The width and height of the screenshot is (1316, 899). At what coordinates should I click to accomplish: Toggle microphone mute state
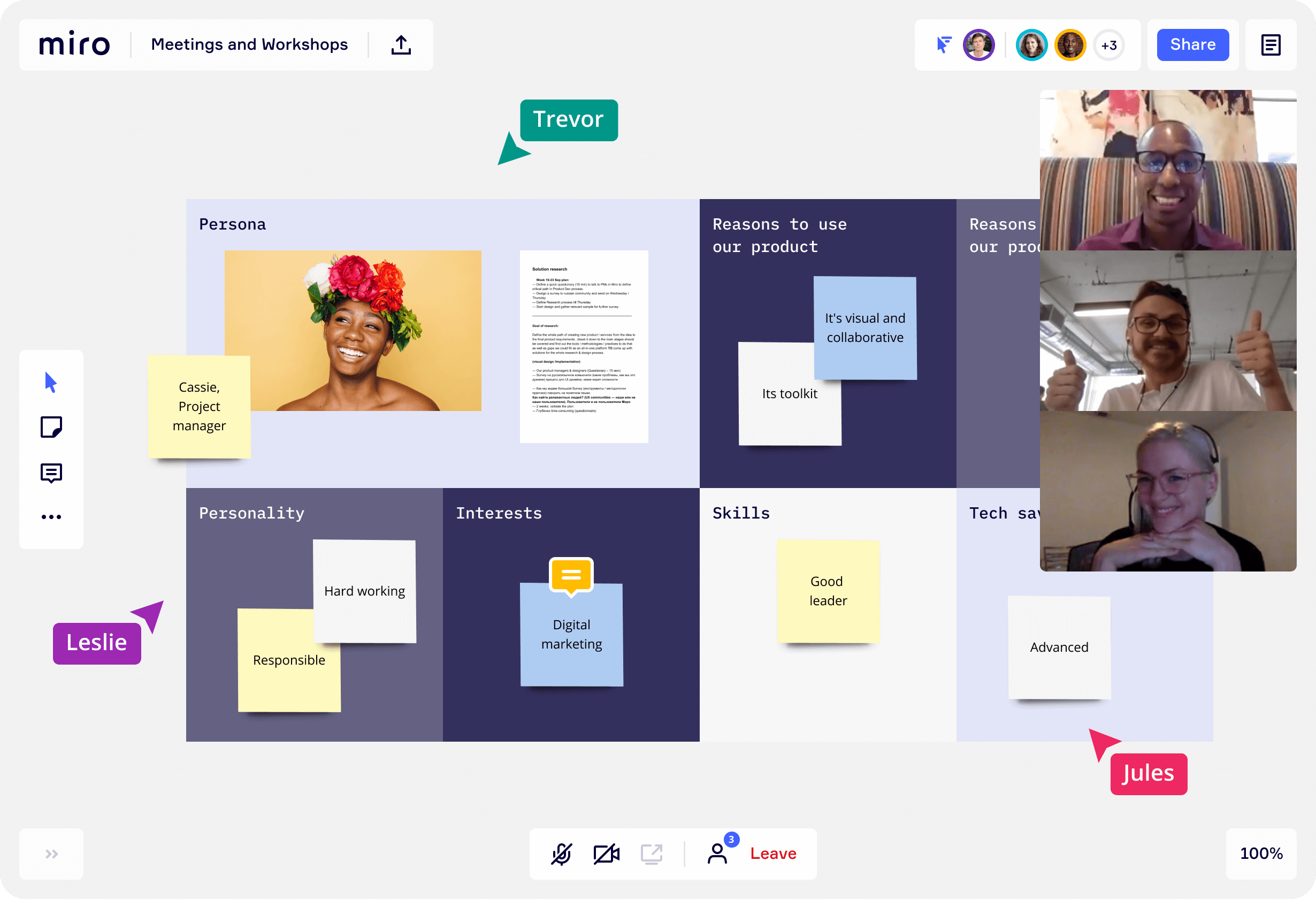click(563, 854)
